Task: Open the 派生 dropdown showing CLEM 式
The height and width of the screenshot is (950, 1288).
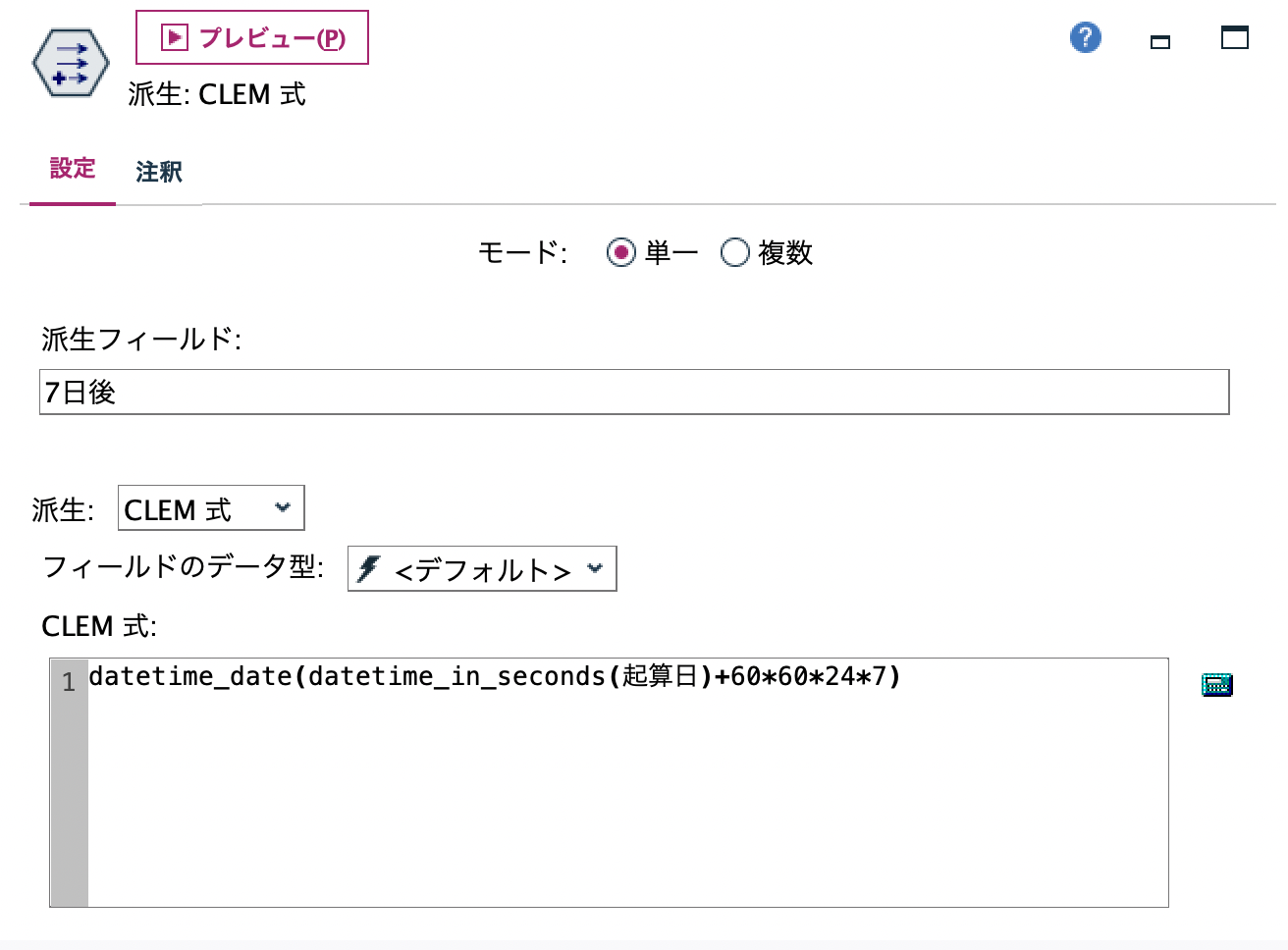Action: click(x=209, y=507)
